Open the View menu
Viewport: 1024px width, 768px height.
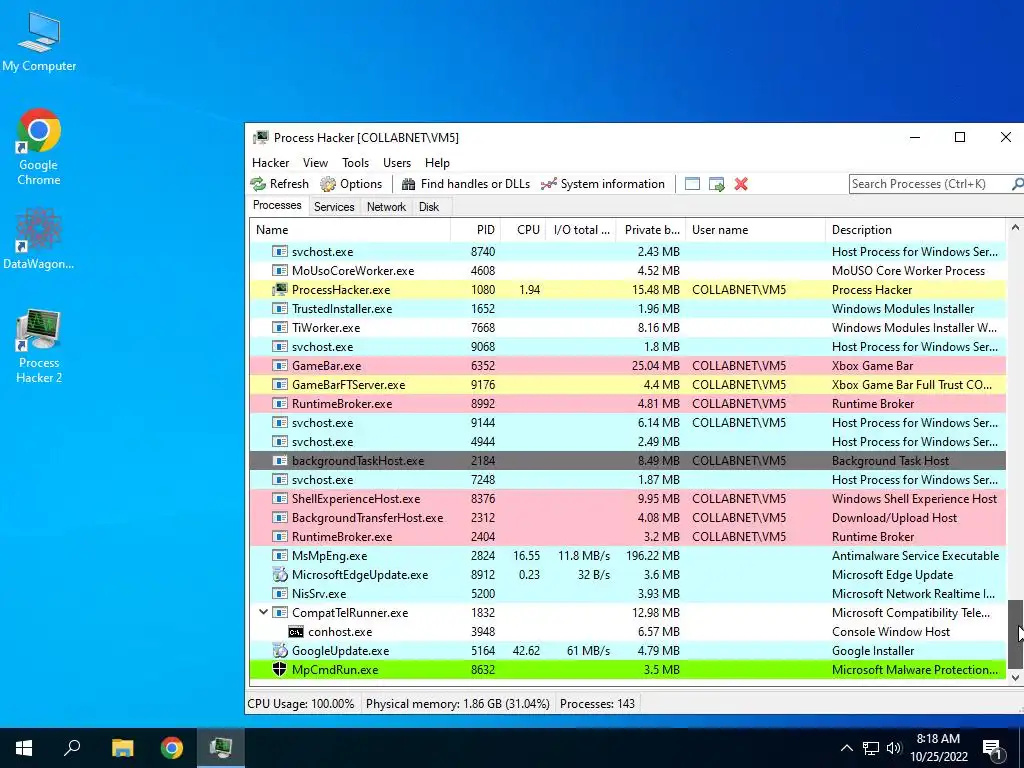pyautogui.click(x=315, y=163)
